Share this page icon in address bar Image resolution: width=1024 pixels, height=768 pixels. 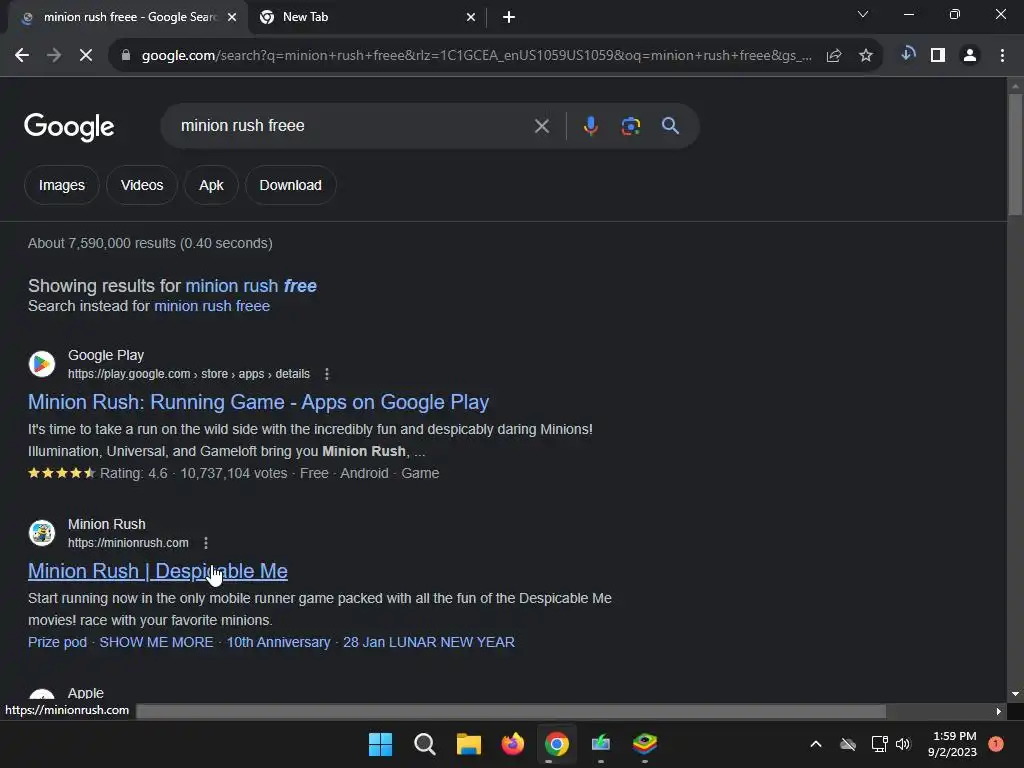pyautogui.click(x=834, y=56)
